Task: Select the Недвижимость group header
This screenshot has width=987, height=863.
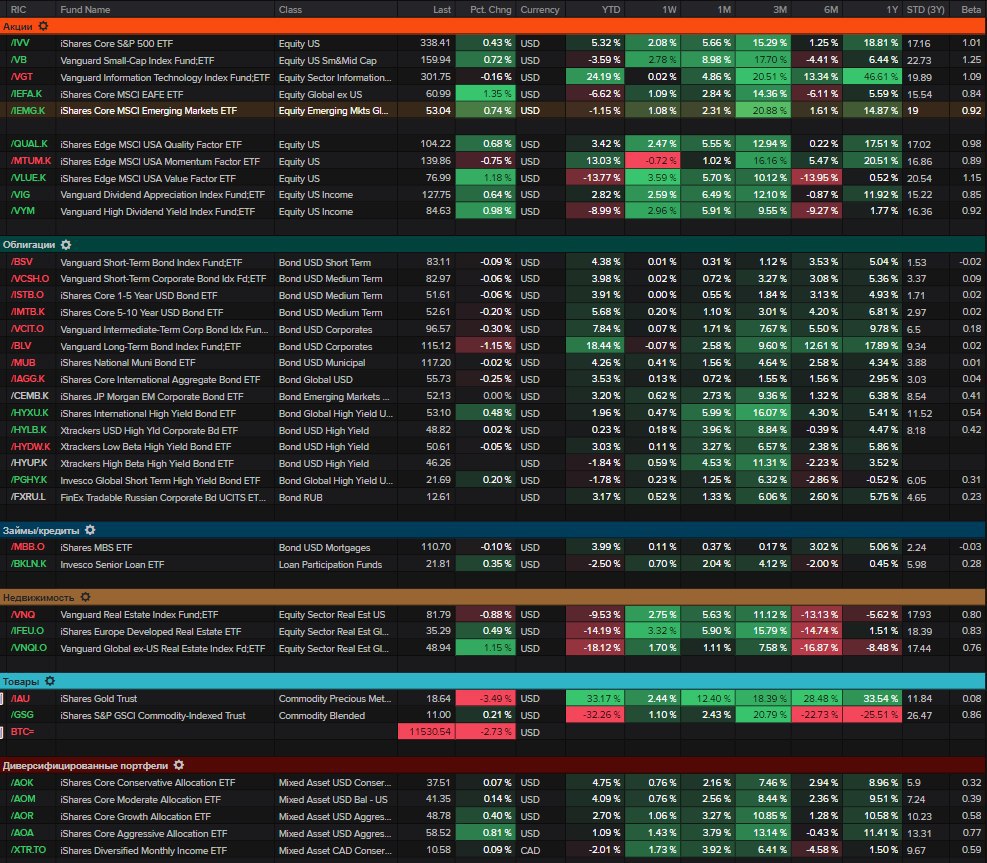Action: click(x=494, y=597)
